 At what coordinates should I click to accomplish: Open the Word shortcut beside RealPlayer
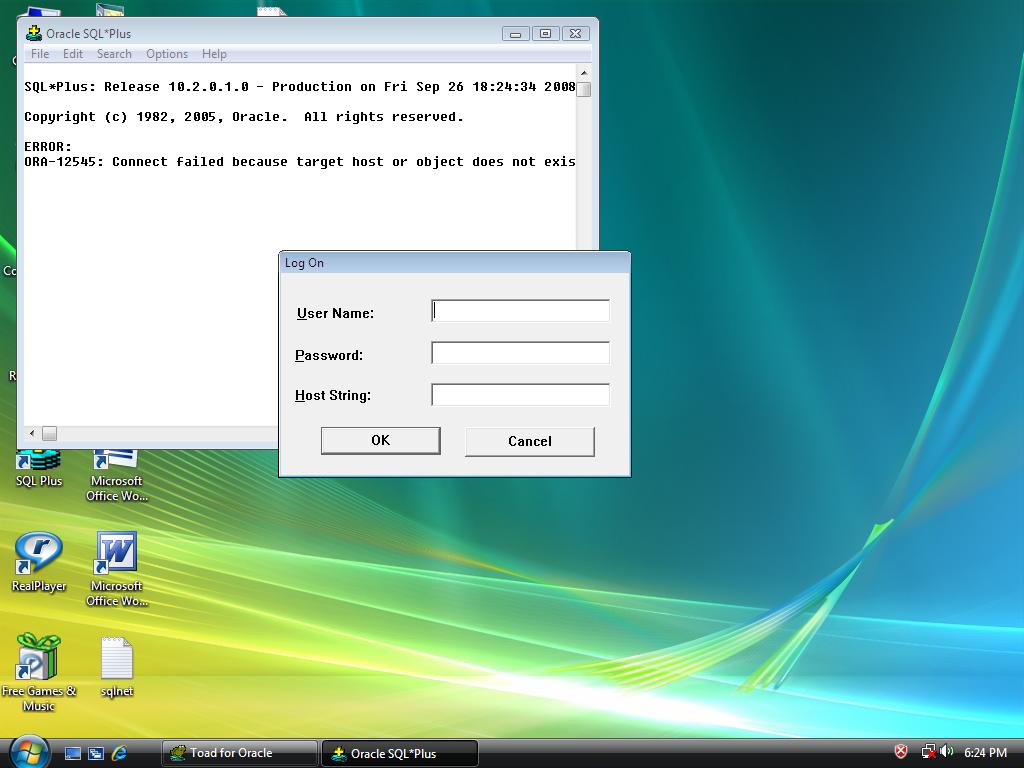(x=116, y=555)
